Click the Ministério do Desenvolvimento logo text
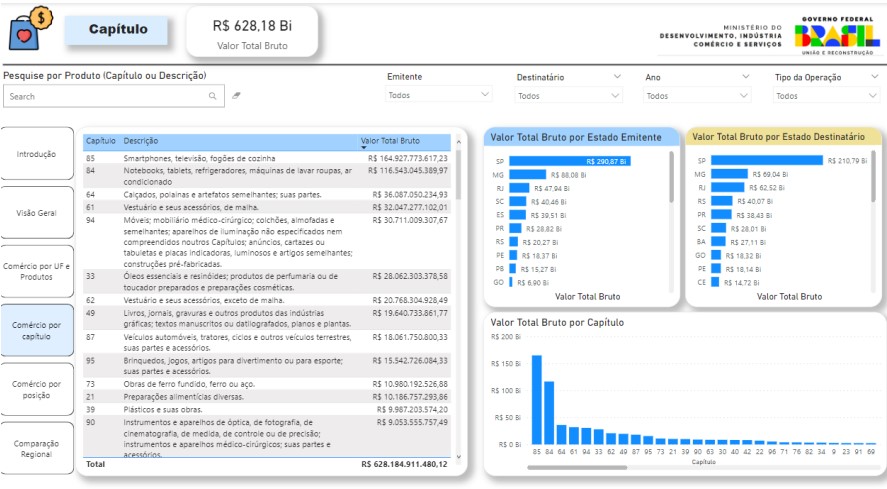The image size is (887, 489). (720, 35)
